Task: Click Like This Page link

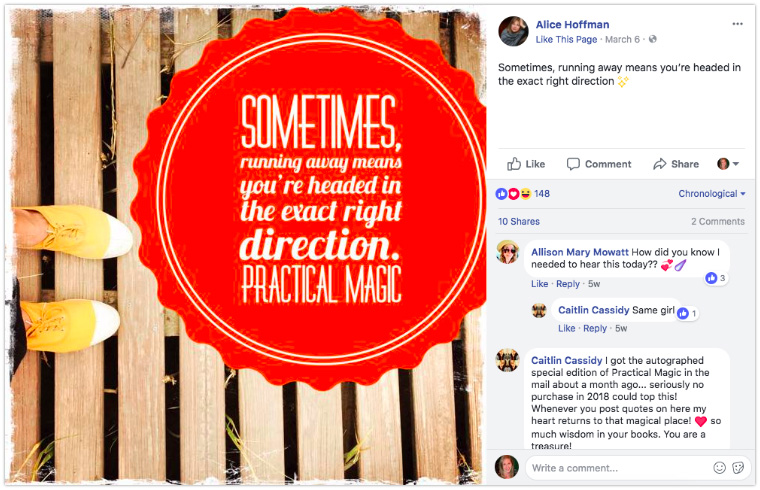Action: coord(566,39)
